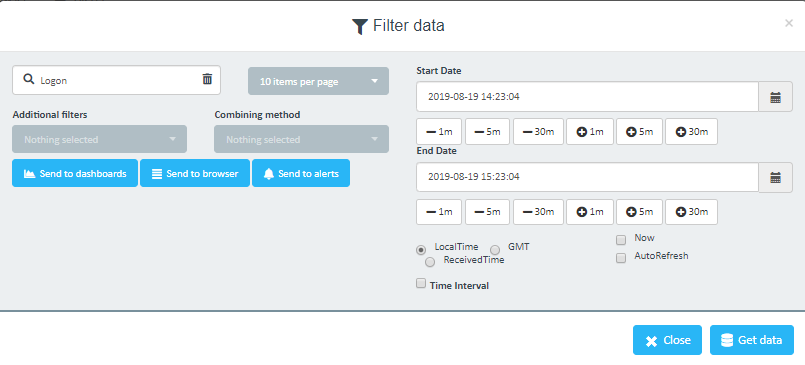Viewport: 805px width, 365px height.
Task: Subtract 5m from the End Date
Action: pos(487,212)
